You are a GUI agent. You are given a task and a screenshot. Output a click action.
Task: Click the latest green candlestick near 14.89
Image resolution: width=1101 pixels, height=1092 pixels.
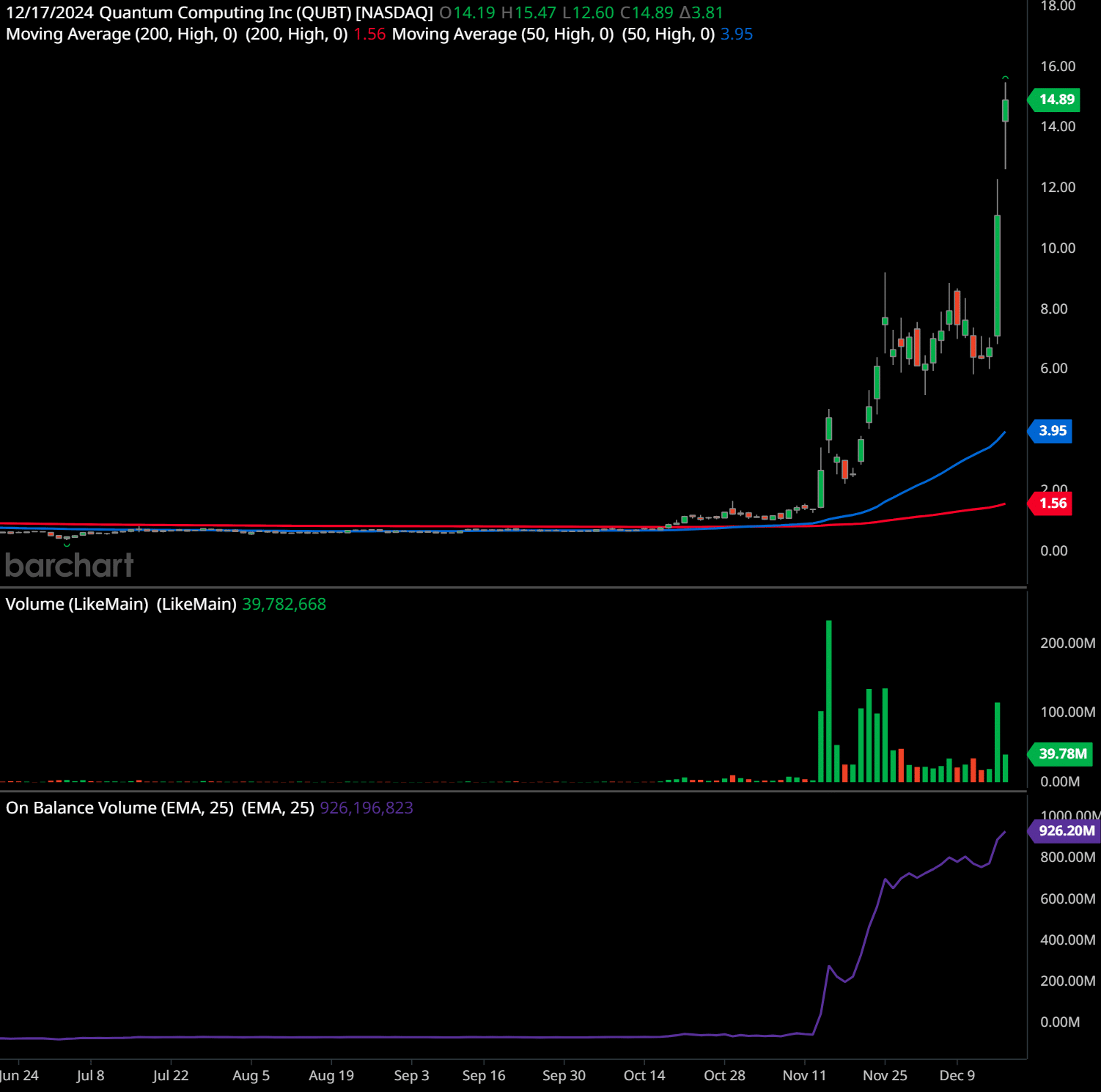point(1006,111)
